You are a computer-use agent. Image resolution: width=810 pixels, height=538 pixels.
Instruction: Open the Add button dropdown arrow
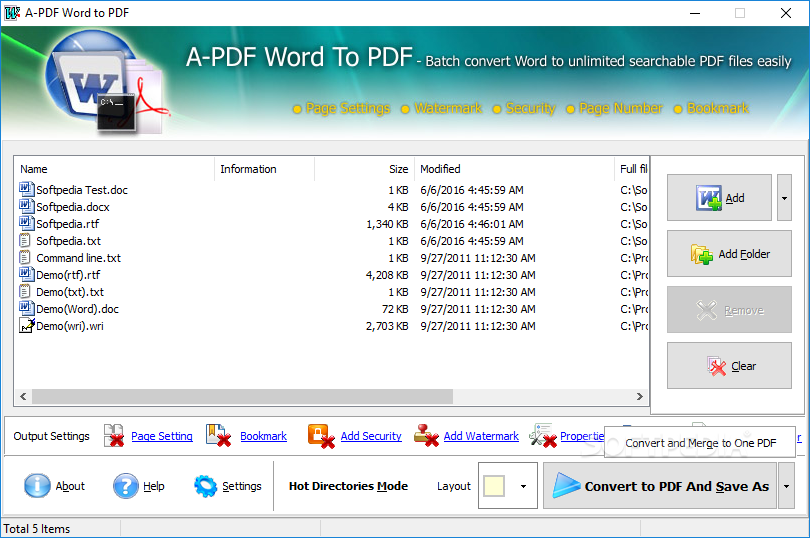pos(784,198)
